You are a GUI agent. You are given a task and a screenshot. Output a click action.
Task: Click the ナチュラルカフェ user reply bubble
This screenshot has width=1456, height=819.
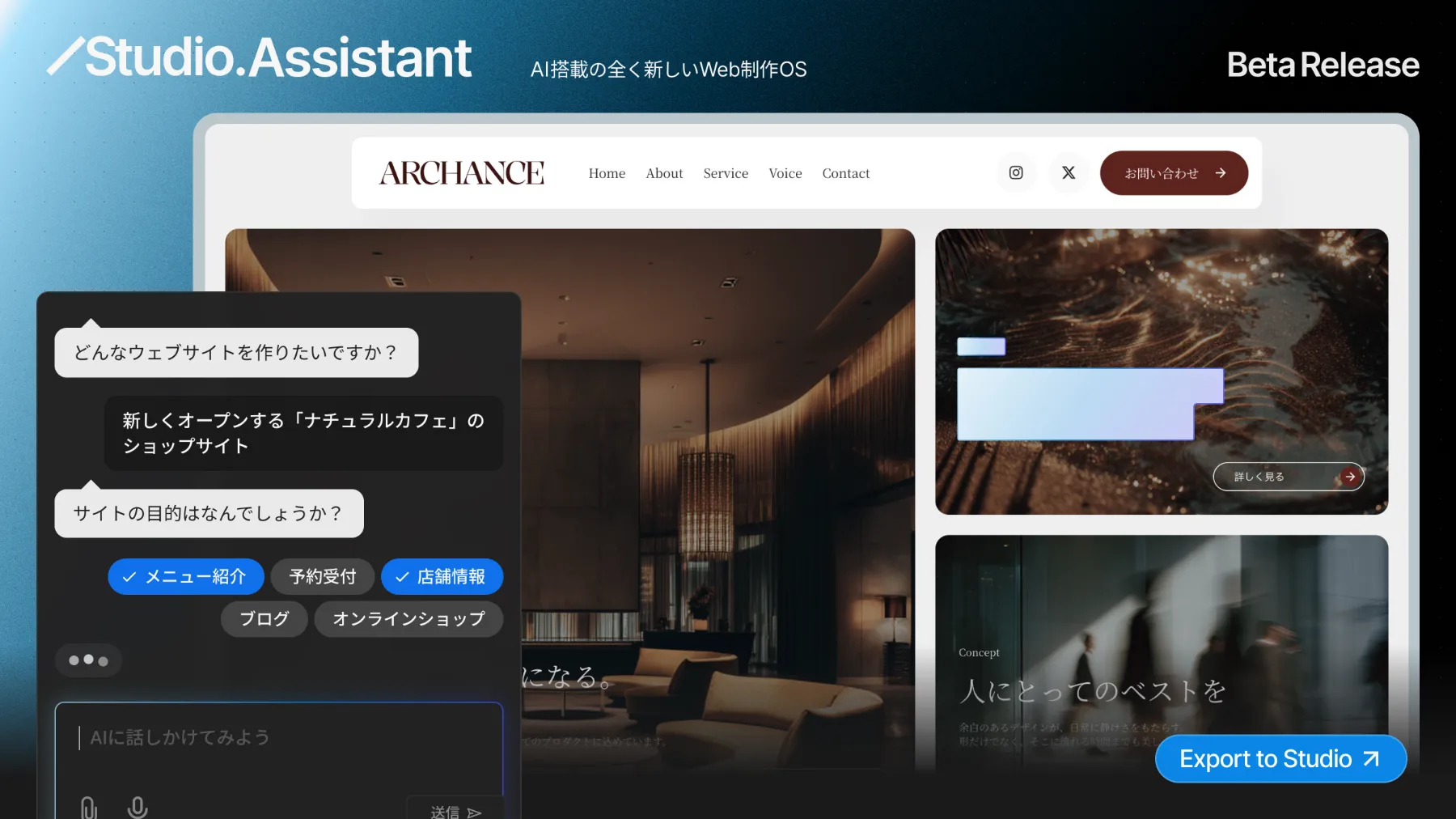(303, 433)
